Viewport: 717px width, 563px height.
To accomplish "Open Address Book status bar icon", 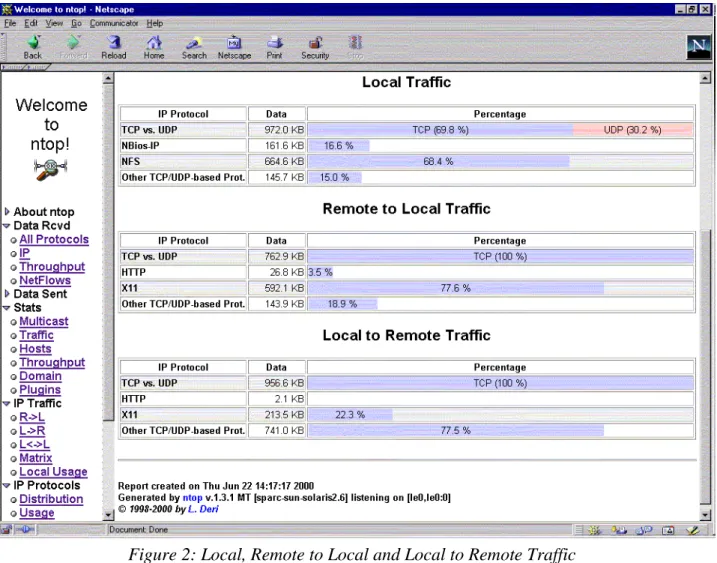I will coord(668,530).
